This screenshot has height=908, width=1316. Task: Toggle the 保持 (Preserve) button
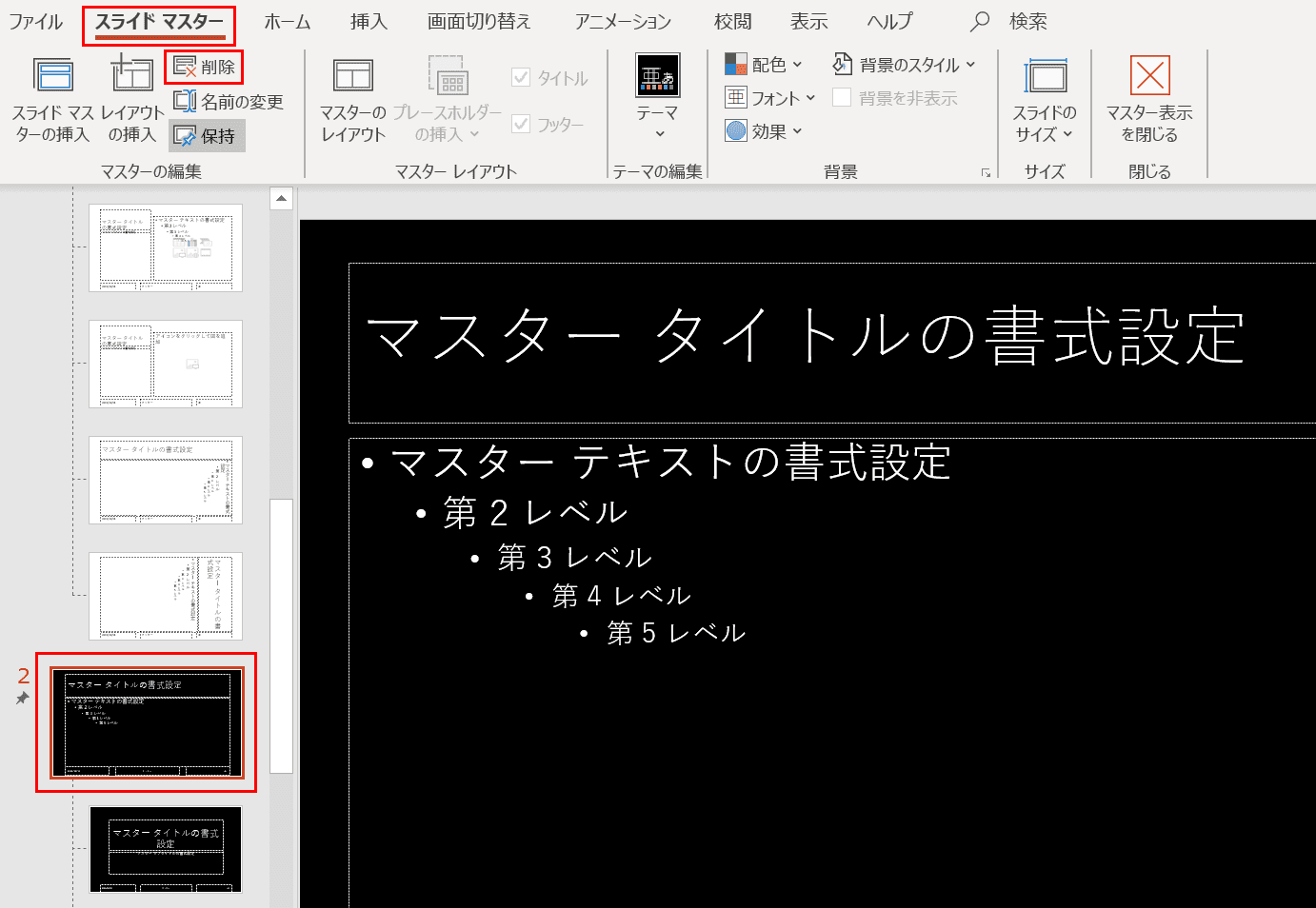pyautogui.click(x=208, y=136)
